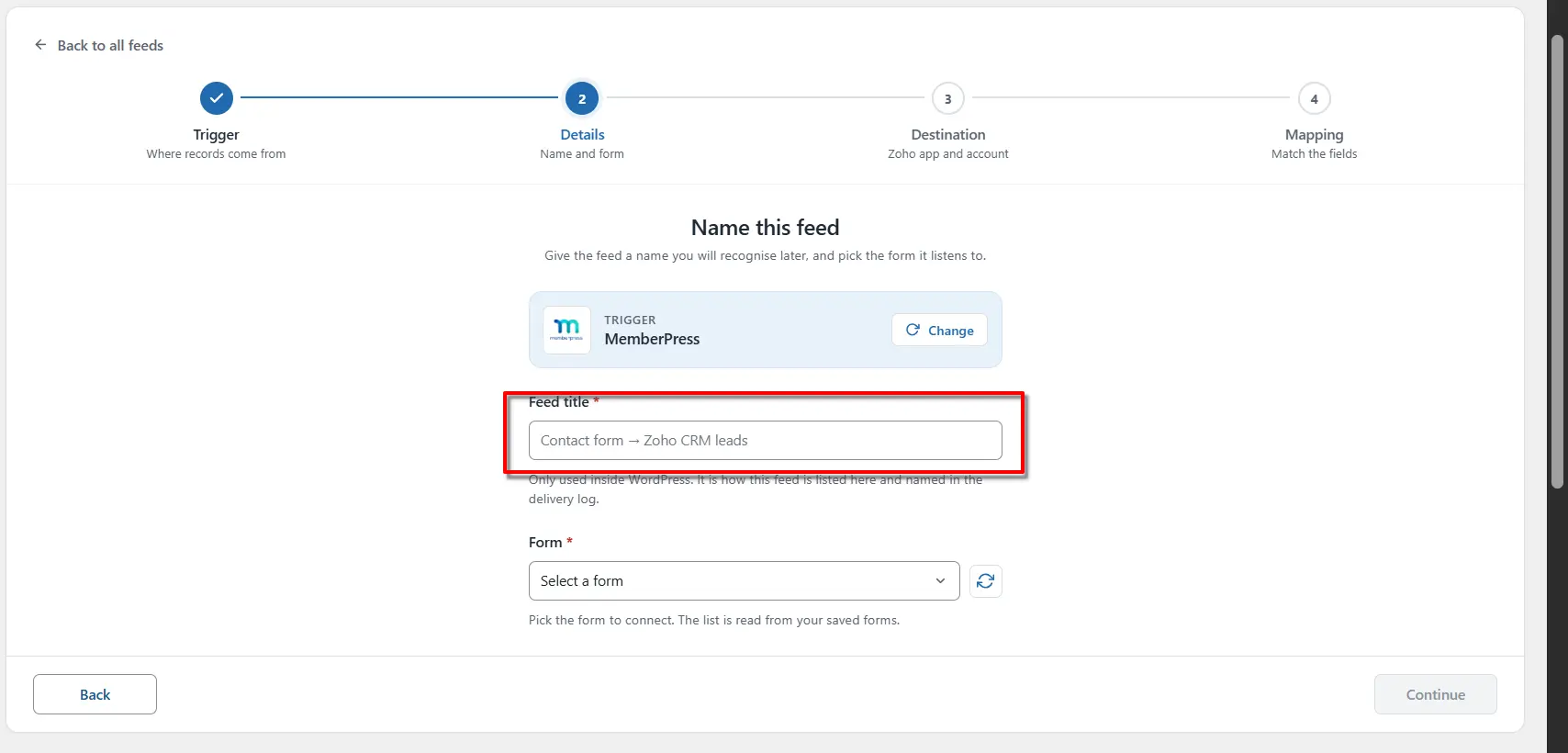Click into the Feed title input field
This screenshot has height=753, width=1568.
[766, 440]
